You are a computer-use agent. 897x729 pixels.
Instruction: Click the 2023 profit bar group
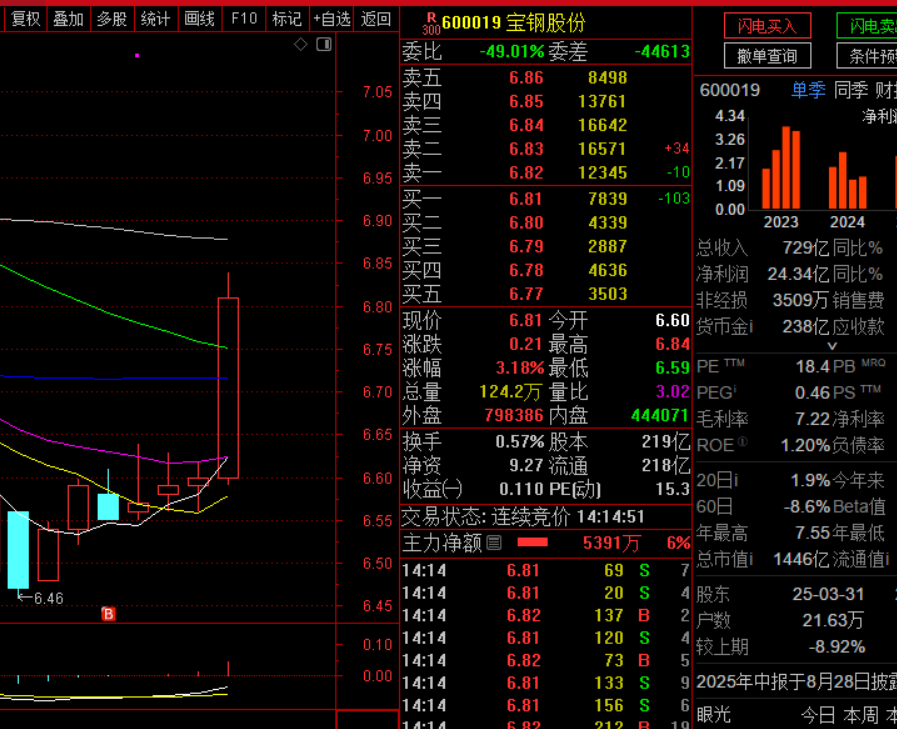781,168
